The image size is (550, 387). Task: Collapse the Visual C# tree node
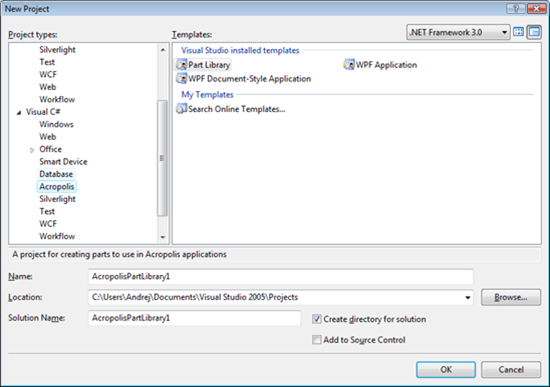pos(19,113)
